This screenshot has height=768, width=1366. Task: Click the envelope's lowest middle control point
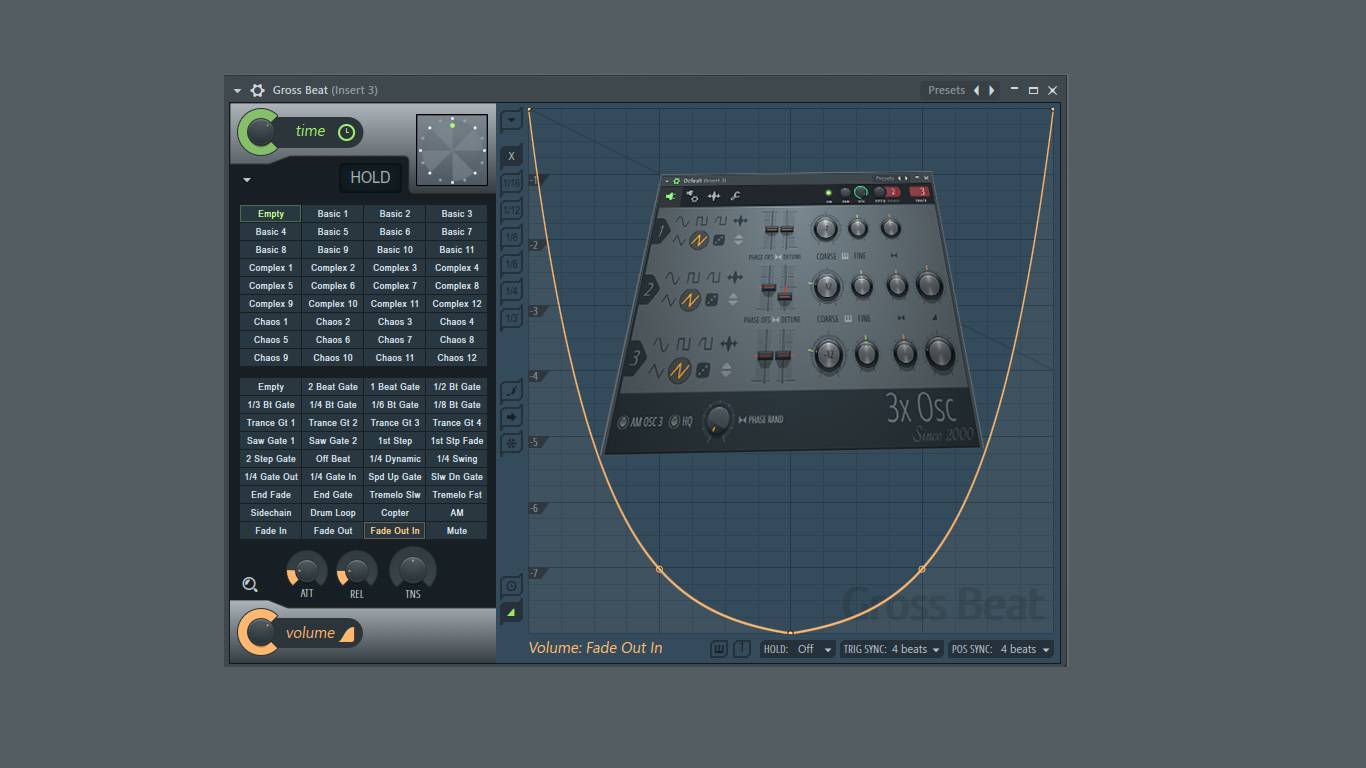pos(791,632)
